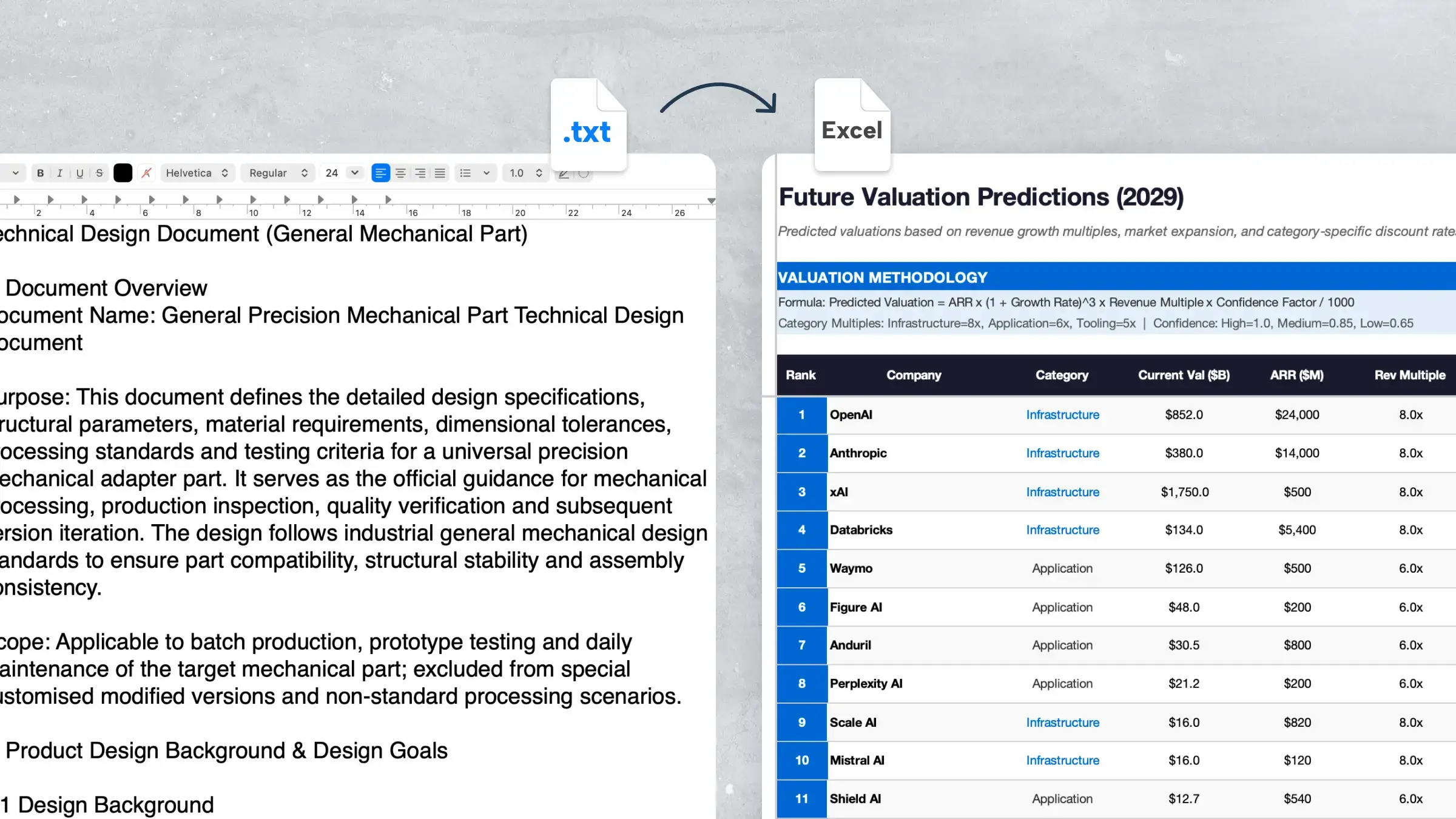Screen dimensions: 1456x819
Task: Justify the text alignment
Action: 440,173
